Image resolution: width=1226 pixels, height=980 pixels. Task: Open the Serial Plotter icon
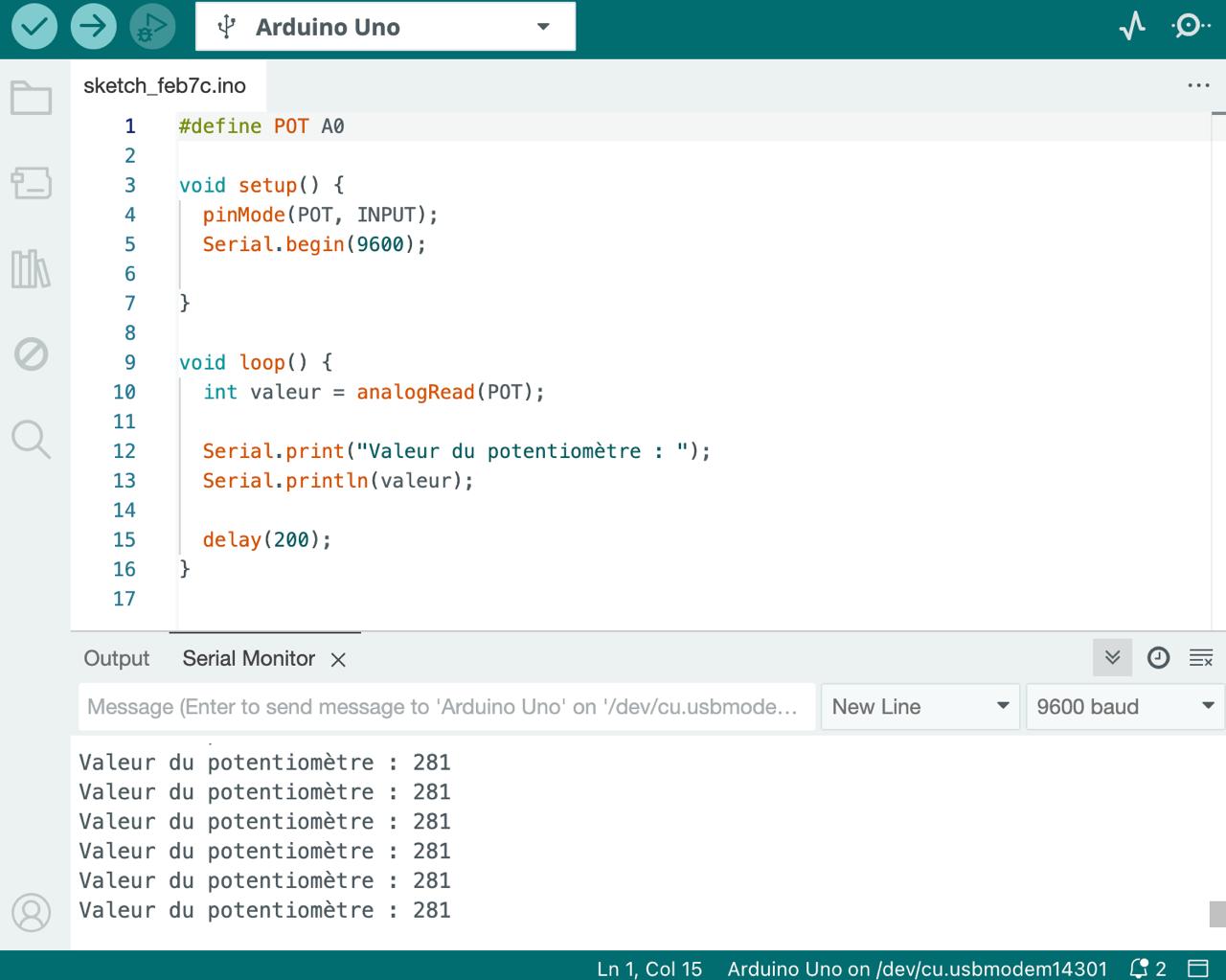tap(1132, 26)
